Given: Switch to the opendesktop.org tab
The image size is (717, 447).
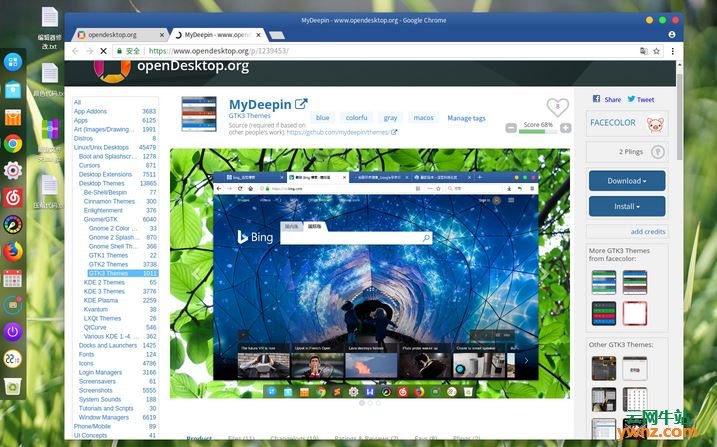Looking at the screenshot, I should click(119, 35).
